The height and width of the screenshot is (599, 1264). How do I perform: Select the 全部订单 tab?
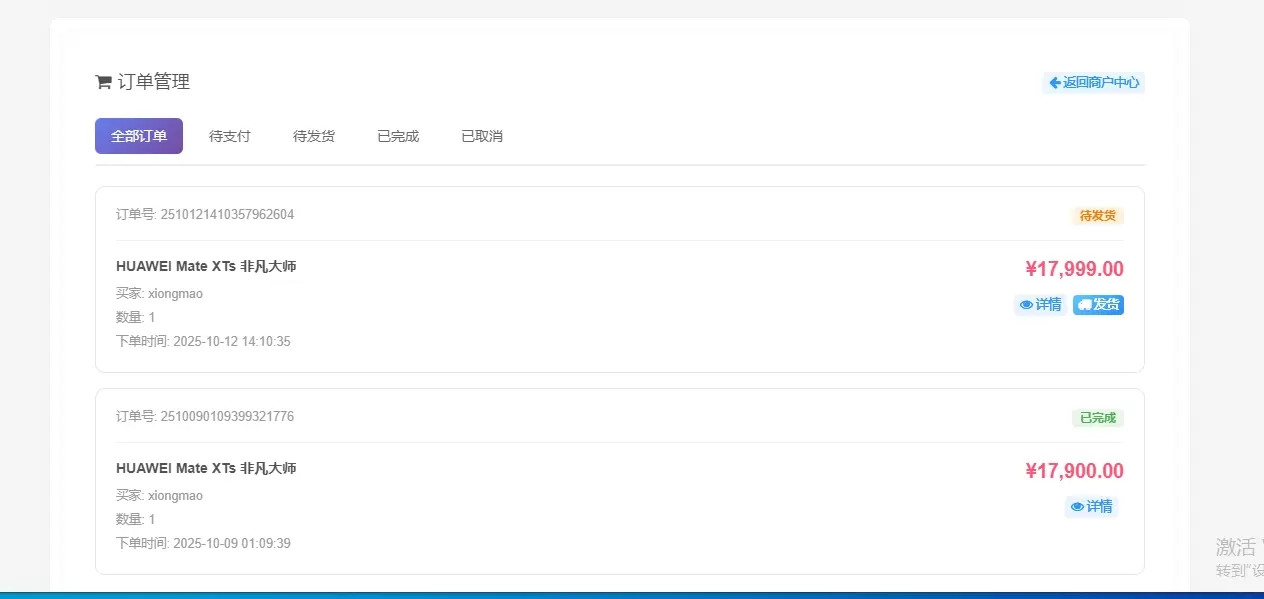pos(139,136)
